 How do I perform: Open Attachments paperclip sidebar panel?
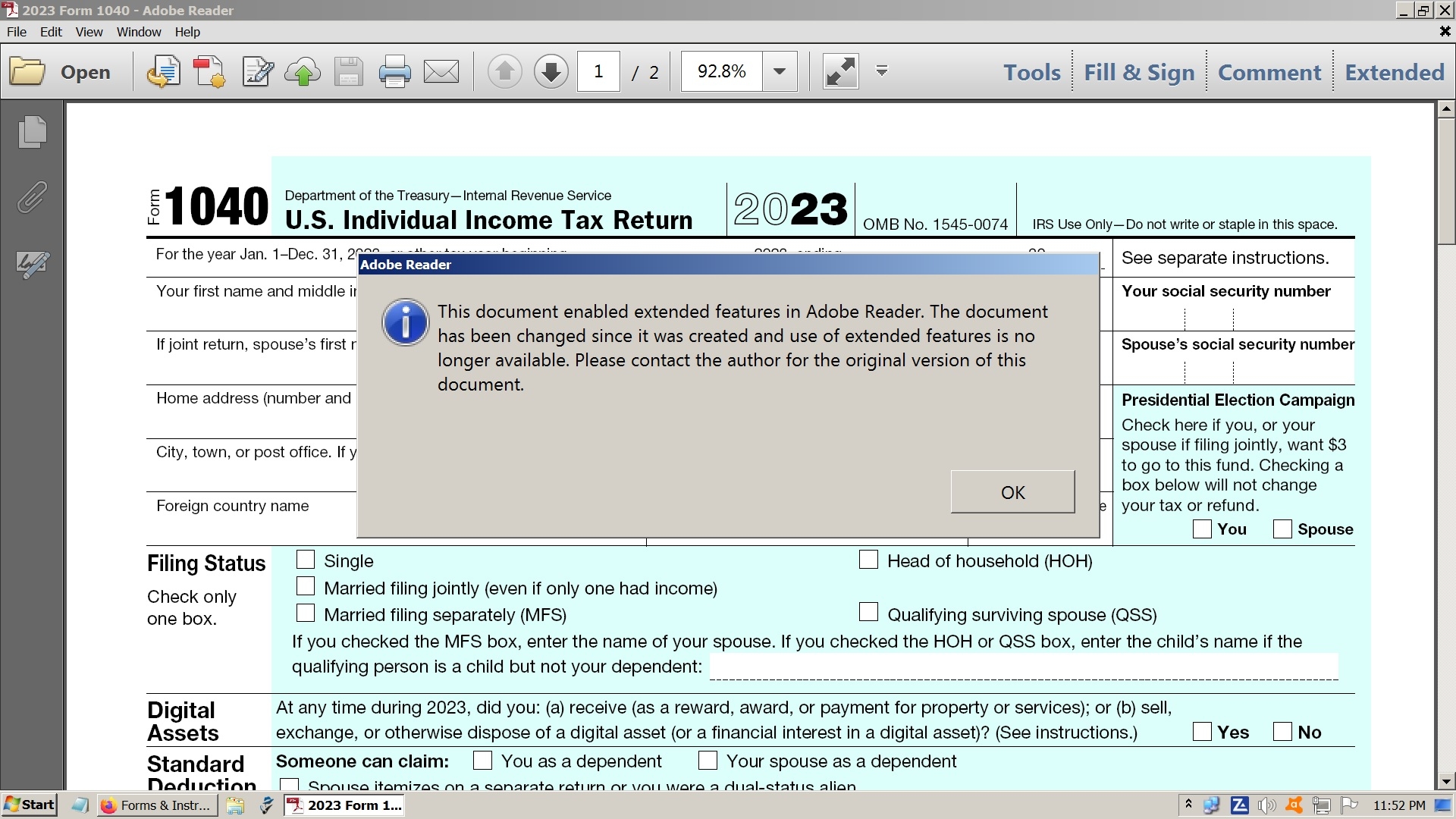tap(32, 197)
